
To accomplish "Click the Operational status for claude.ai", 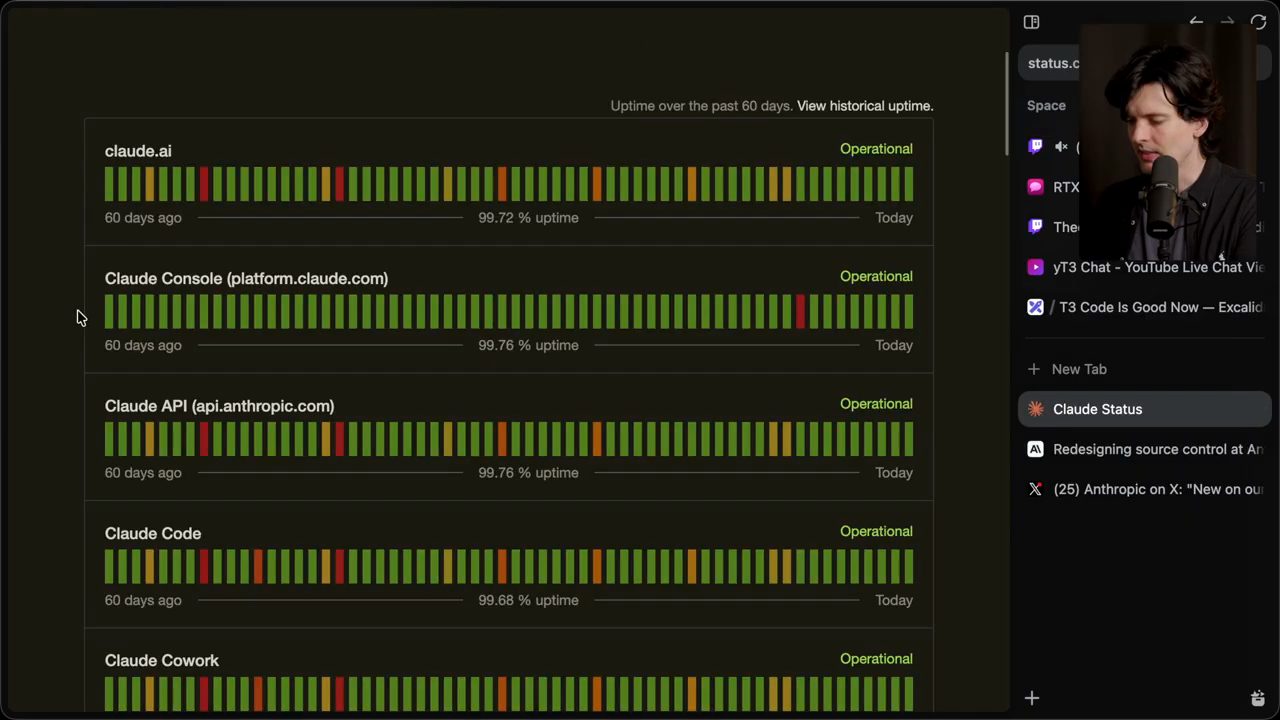I will pyautogui.click(x=876, y=149).
